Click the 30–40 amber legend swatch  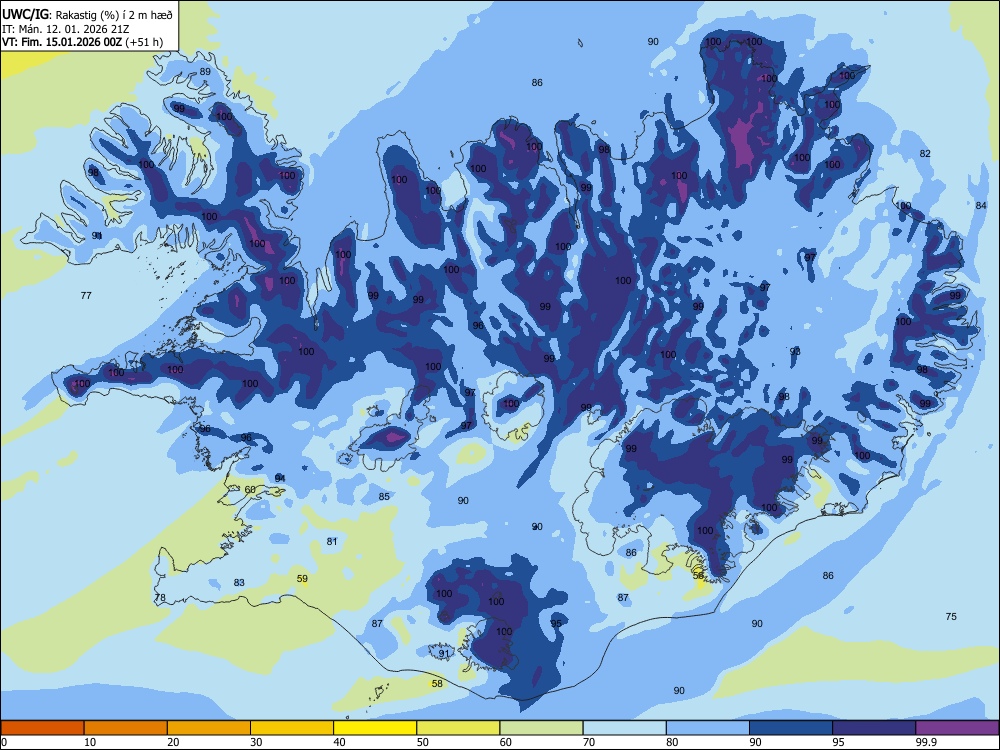292,728
